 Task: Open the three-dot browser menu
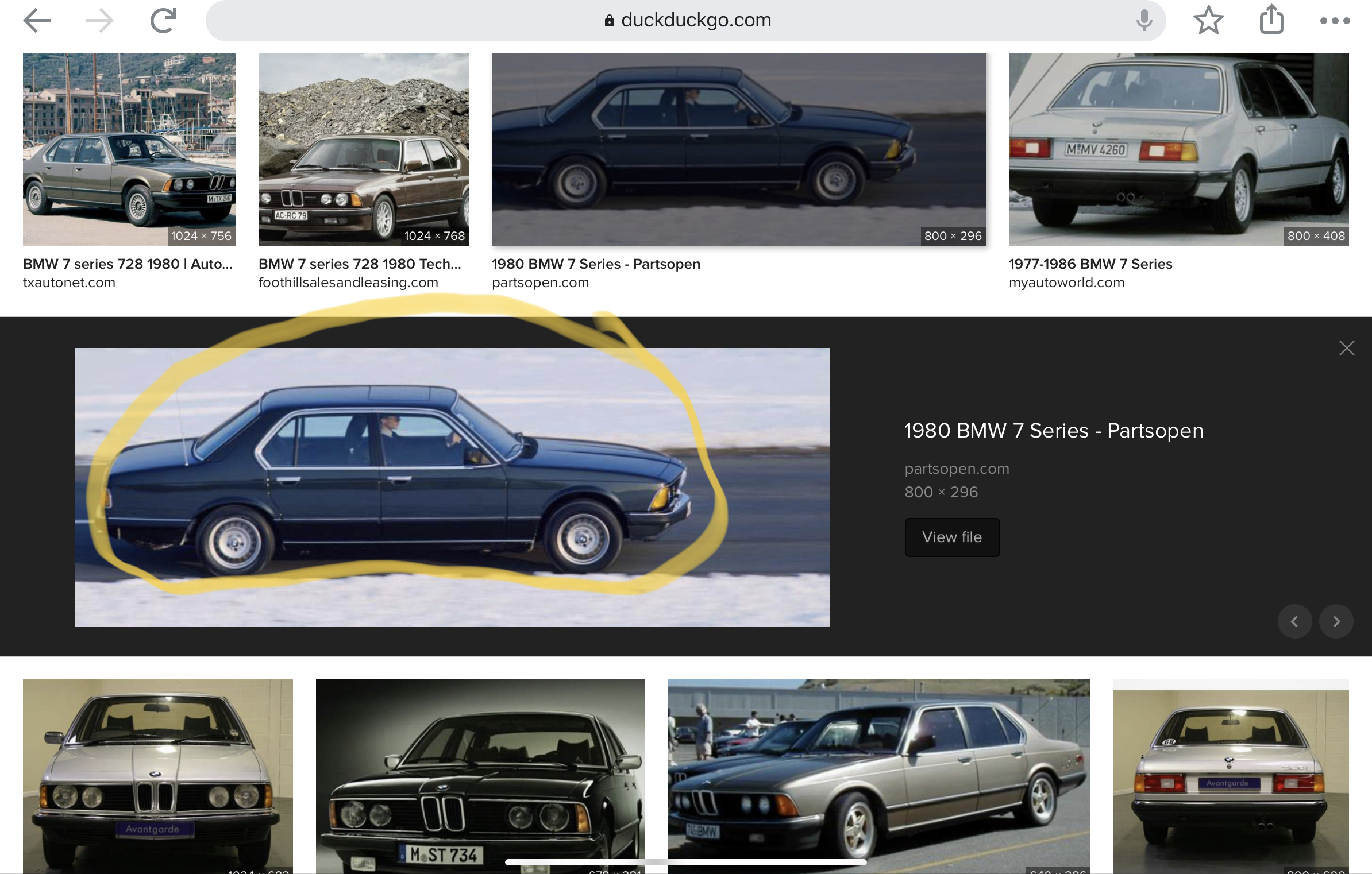tap(1335, 21)
